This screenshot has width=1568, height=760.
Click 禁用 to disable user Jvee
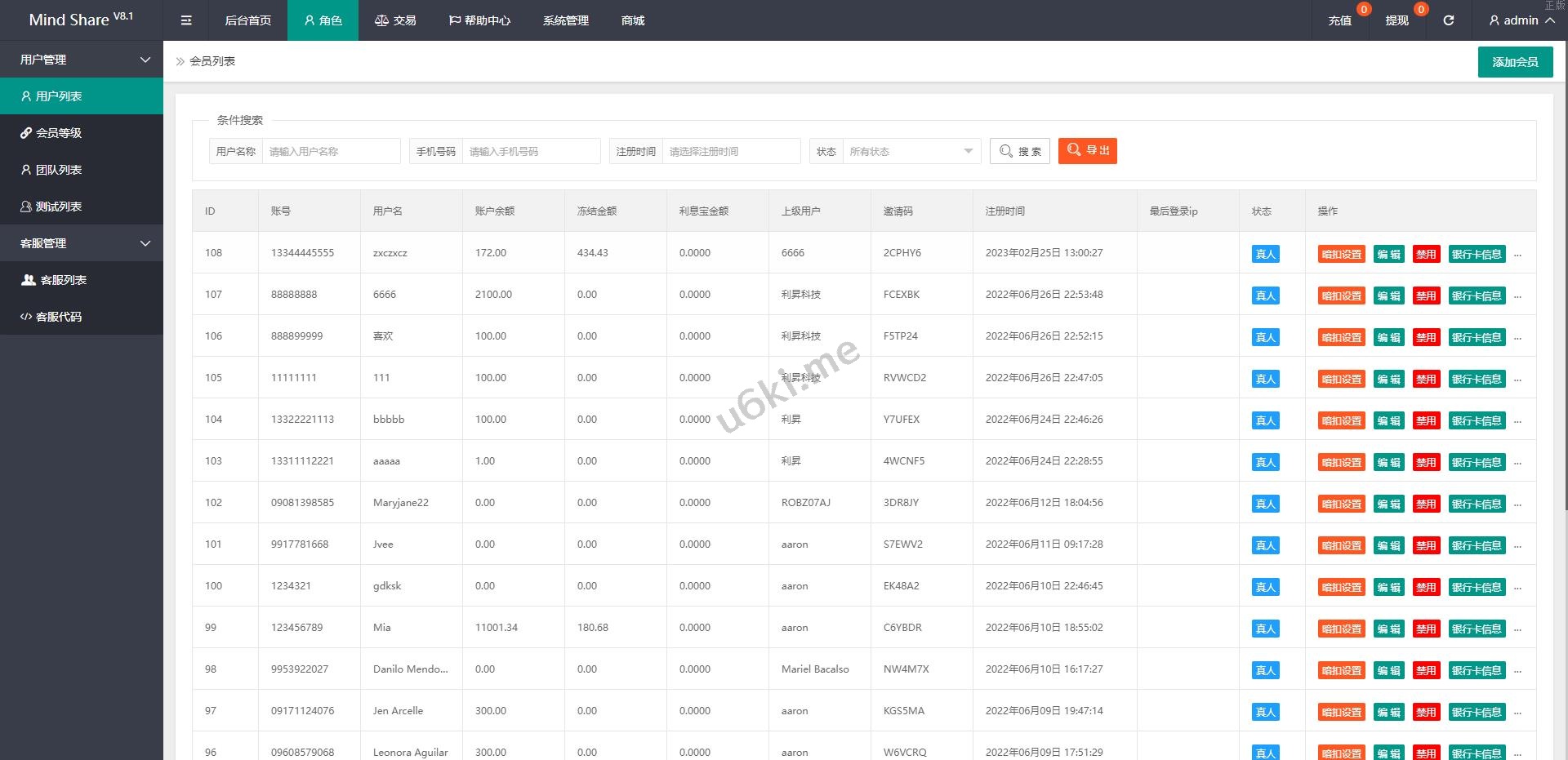coord(1426,545)
